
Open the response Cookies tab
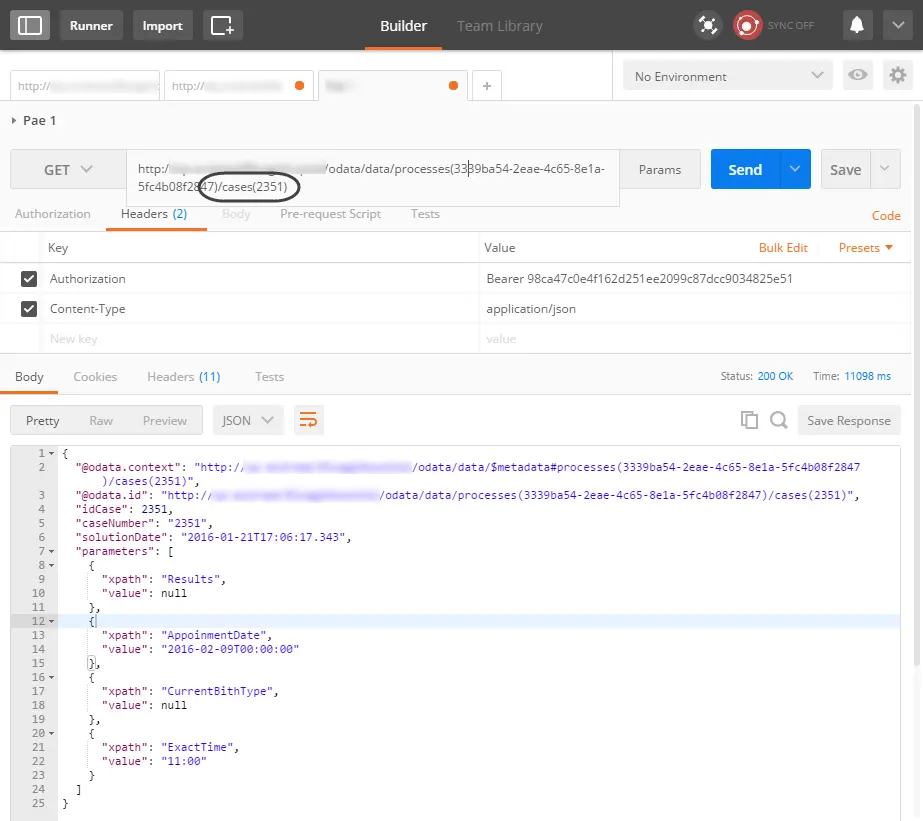coord(95,377)
